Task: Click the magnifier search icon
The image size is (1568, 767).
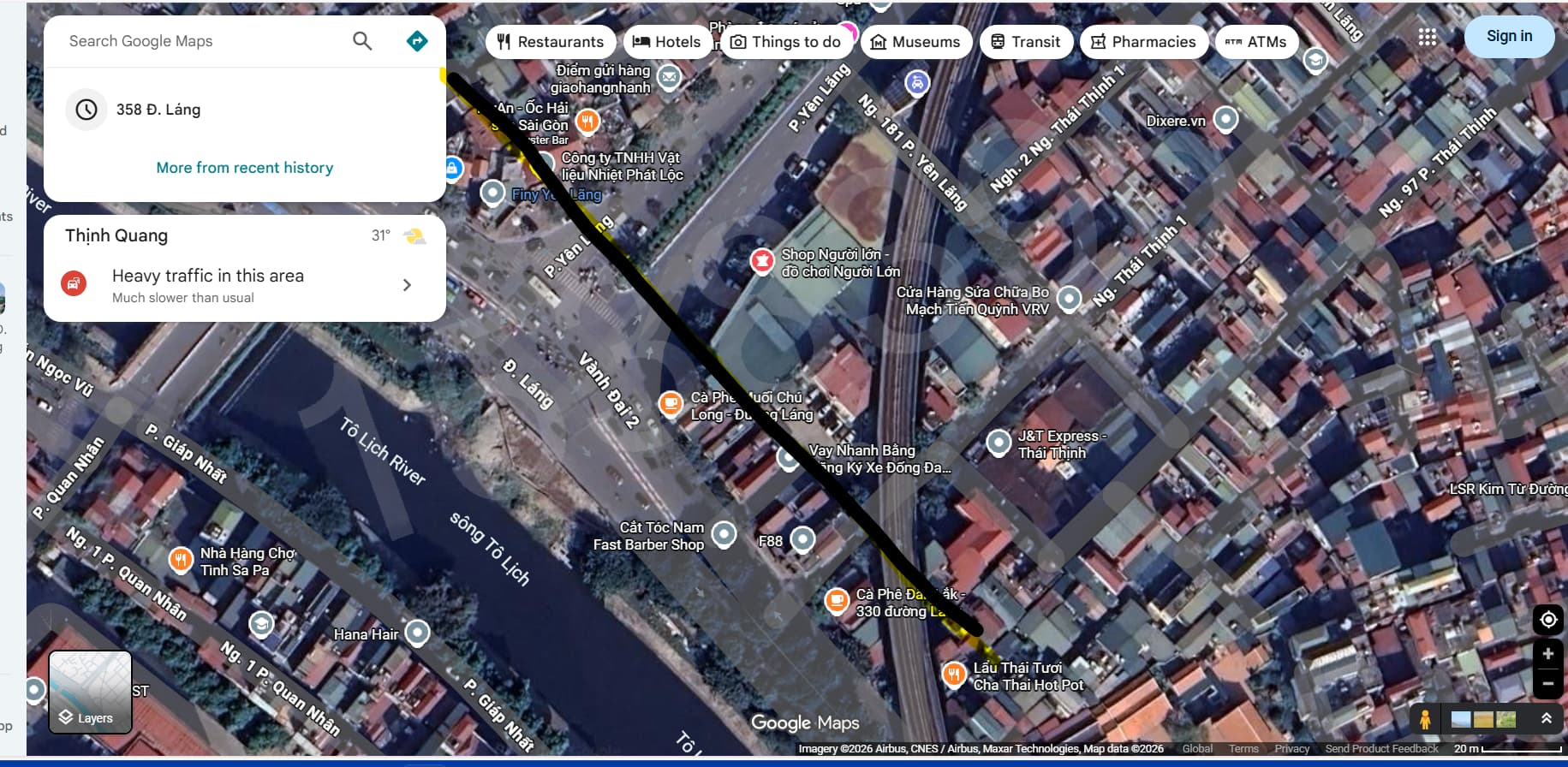Action: point(362,41)
